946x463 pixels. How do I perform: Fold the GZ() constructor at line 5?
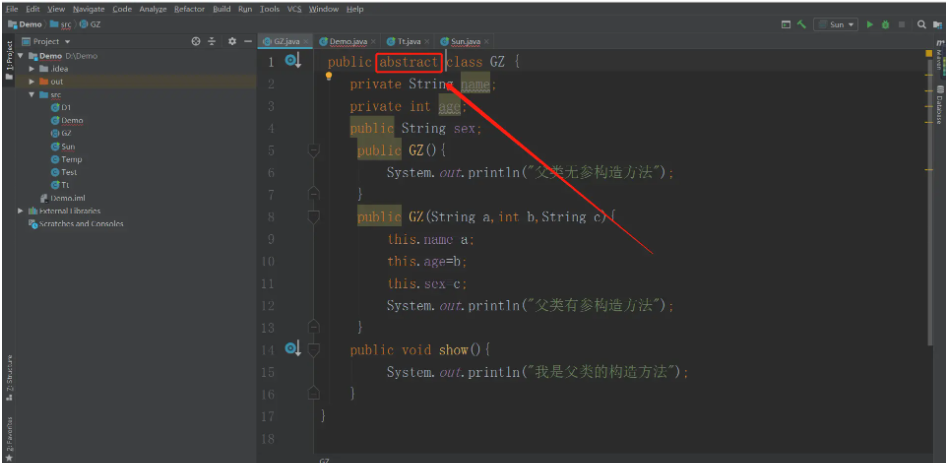click(313, 150)
